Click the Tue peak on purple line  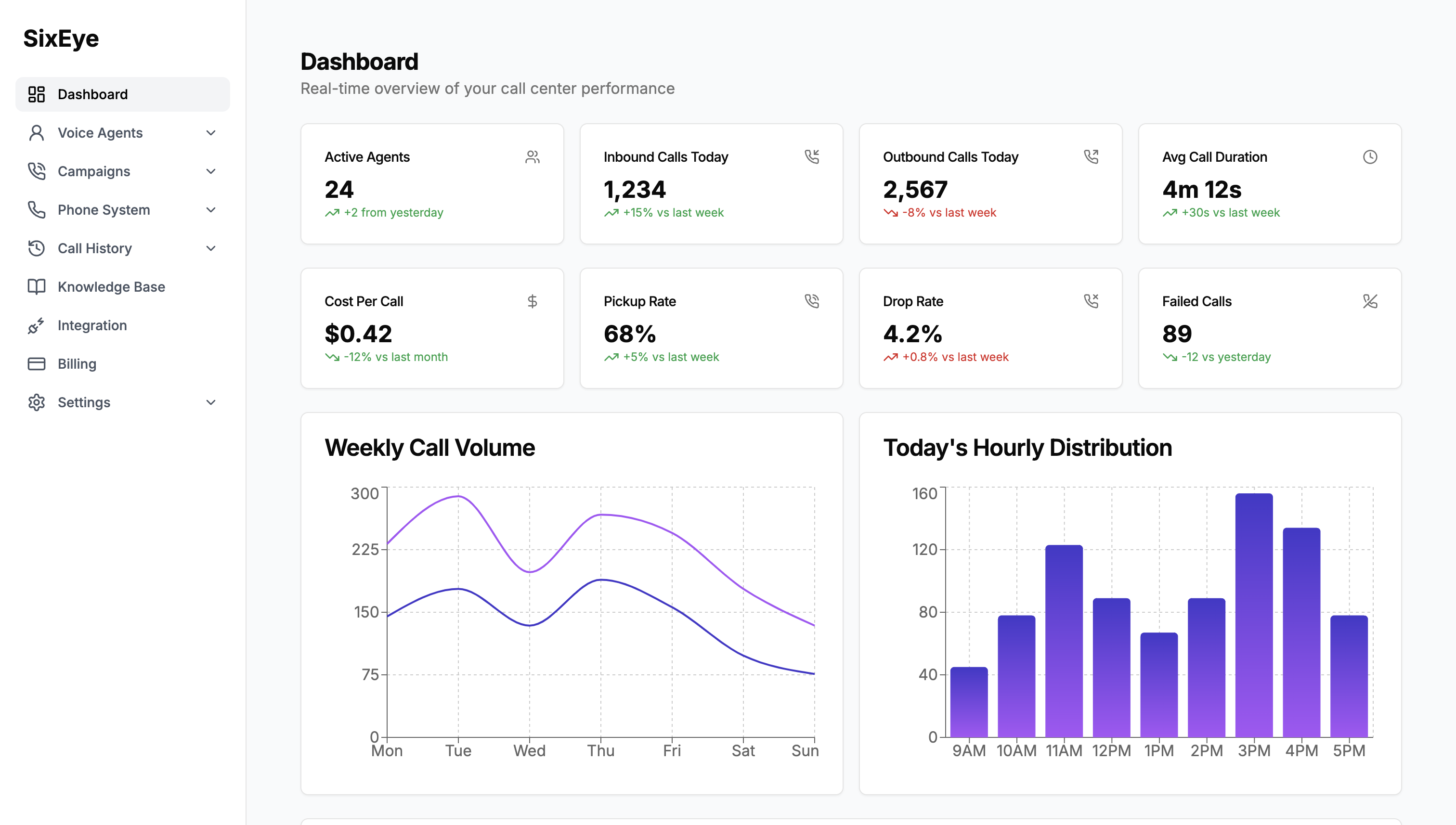[458, 496]
